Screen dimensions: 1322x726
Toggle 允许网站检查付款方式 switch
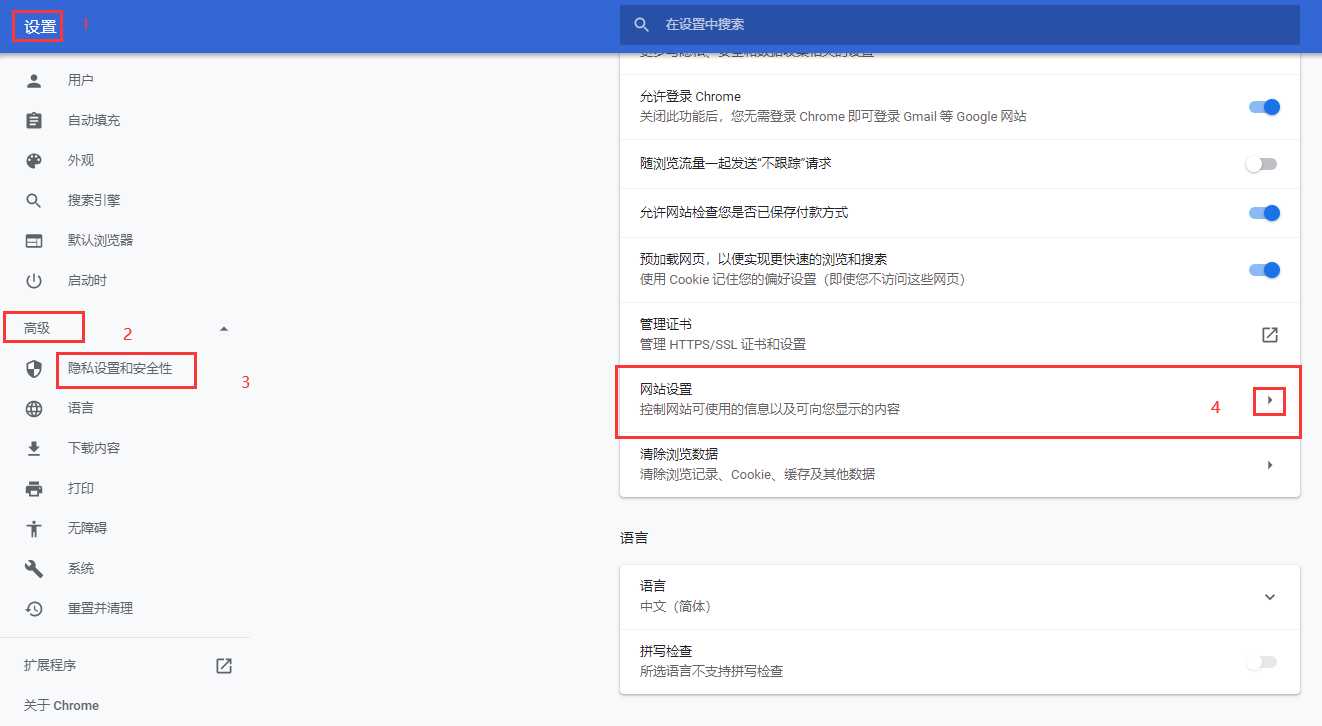point(1264,213)
